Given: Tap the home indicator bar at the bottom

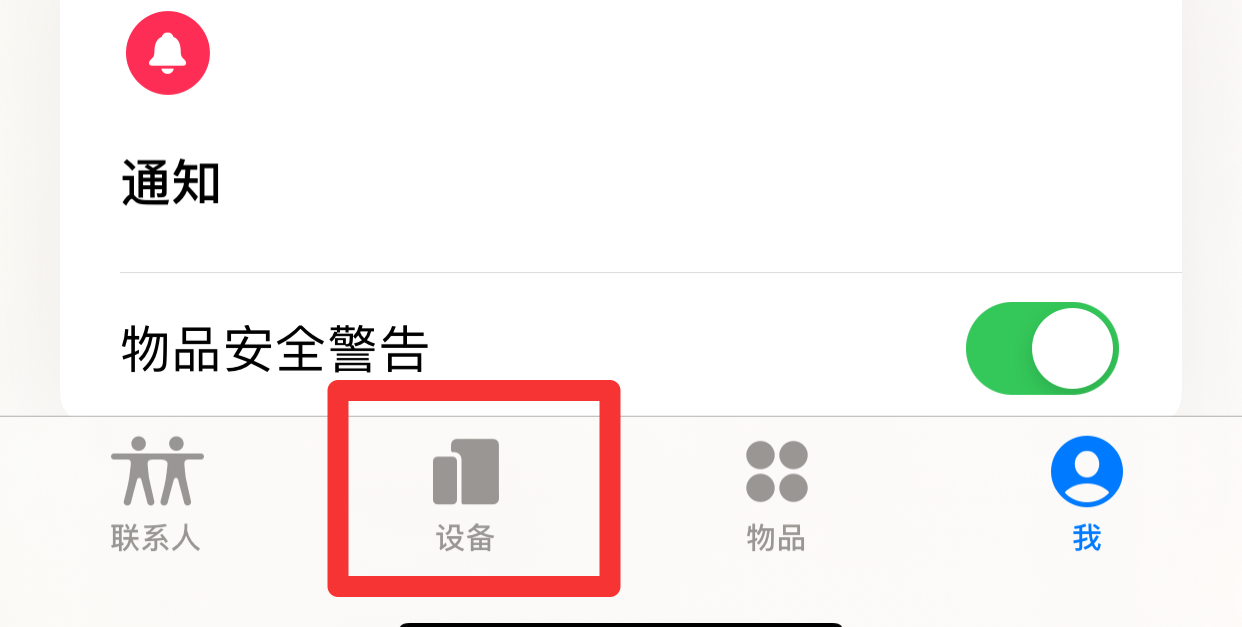Looking at the screenshot, I should [621, 624].
